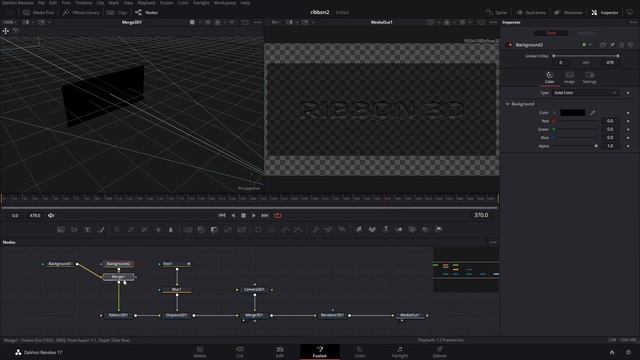The height and width of the screenshot is (360, 640).
Task: Select the Renderer3D1 node
Action: [332, 316]
